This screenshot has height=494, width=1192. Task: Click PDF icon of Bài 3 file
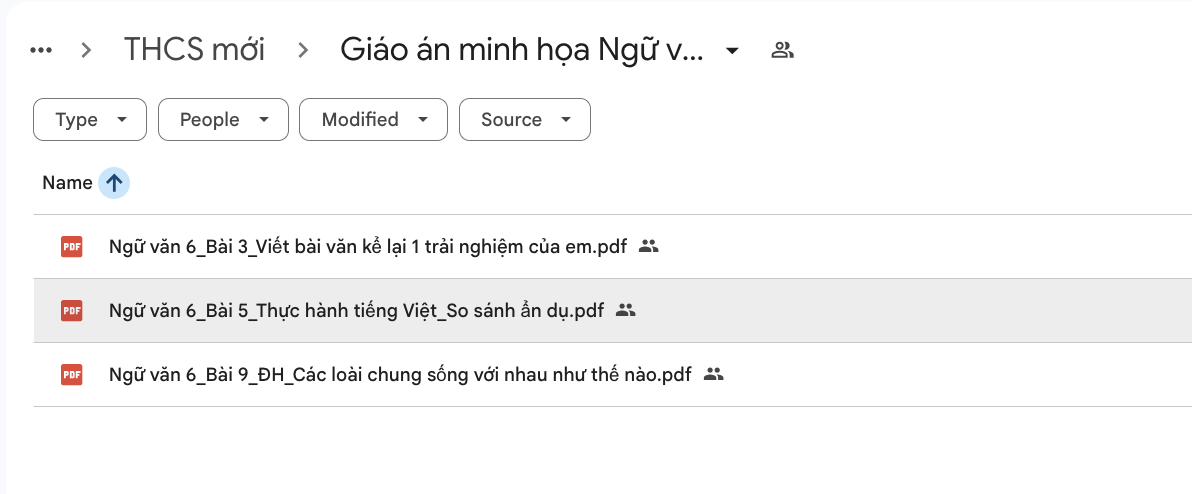[72, 247]
